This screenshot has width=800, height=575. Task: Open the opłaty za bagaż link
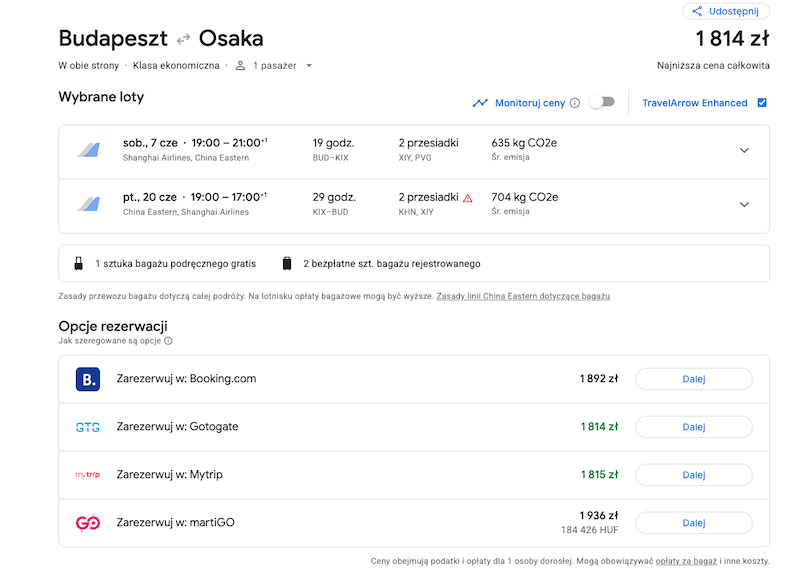[686, 561]
